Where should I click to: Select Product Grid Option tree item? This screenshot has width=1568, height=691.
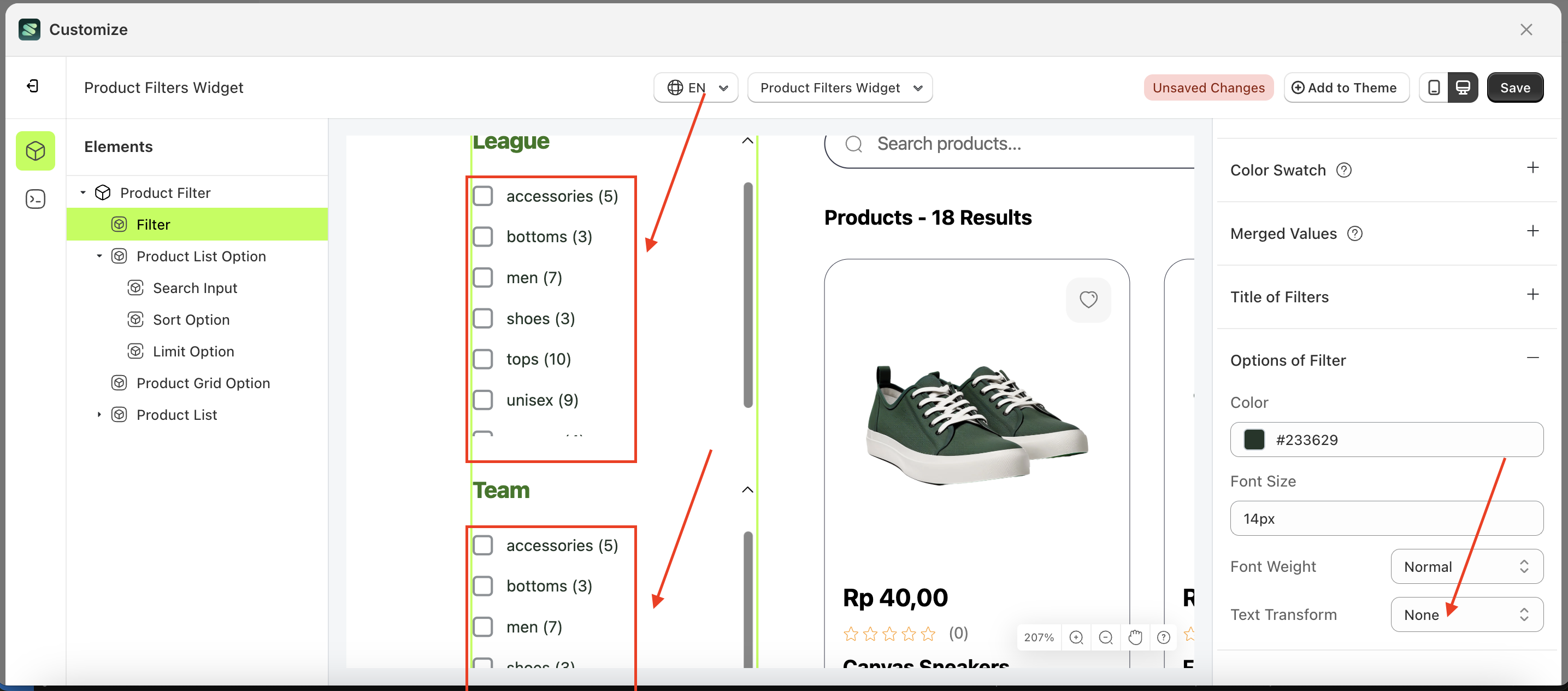[203, 383]
